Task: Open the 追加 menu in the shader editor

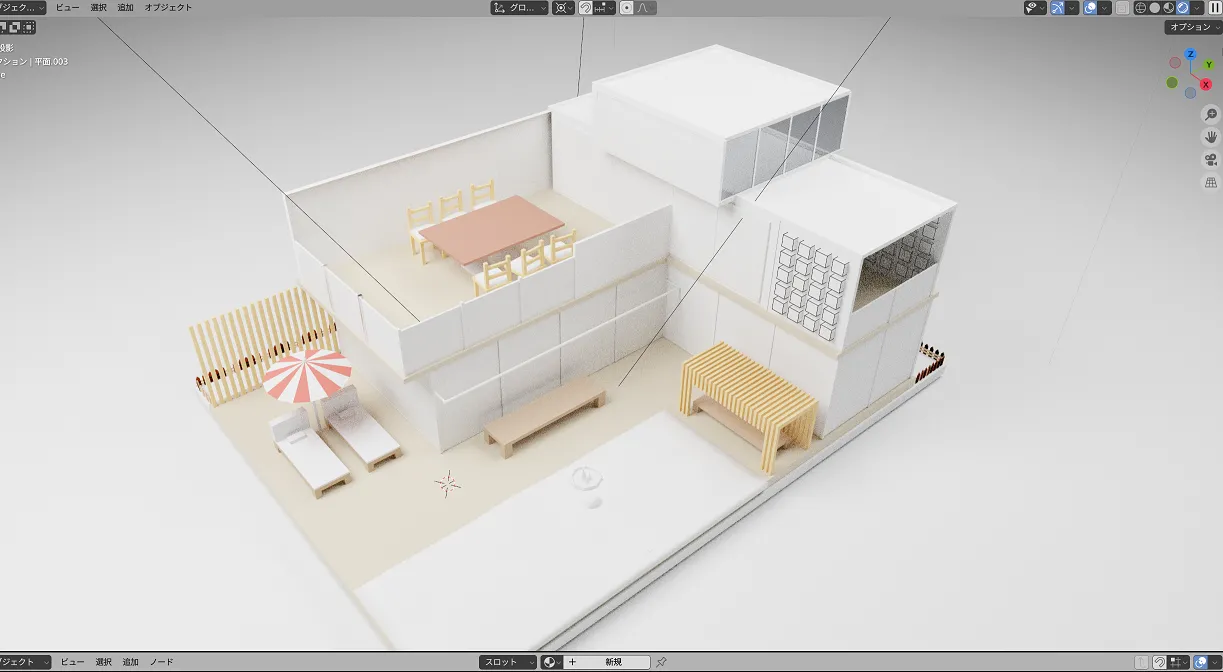Action: [x=131, y=662]
